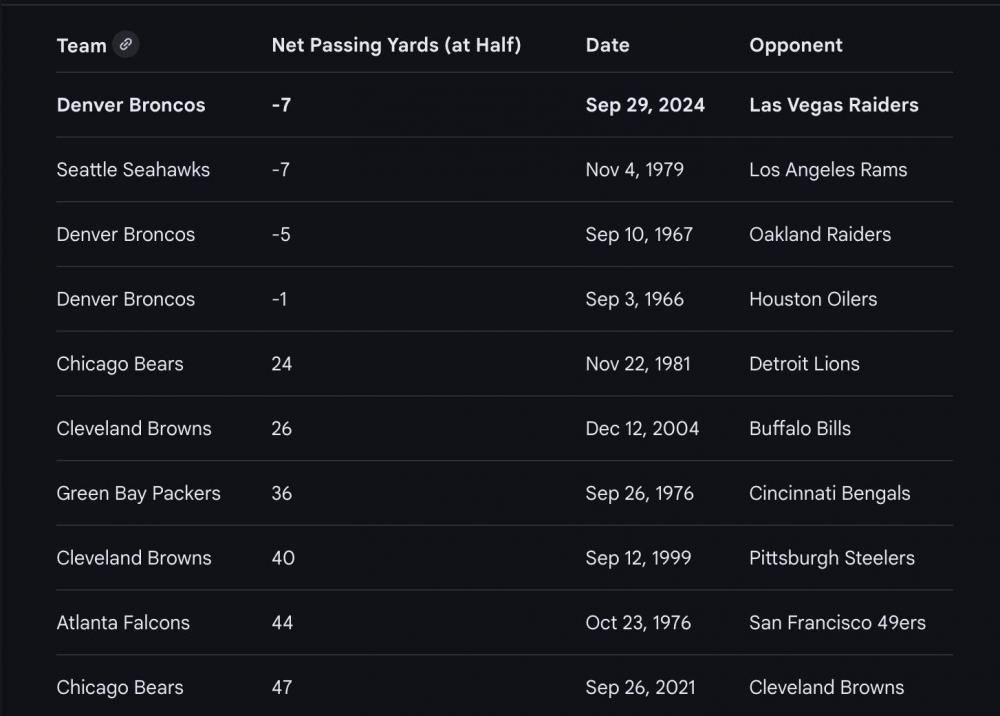Click Net Passing Yards (at Half) header

396,45
